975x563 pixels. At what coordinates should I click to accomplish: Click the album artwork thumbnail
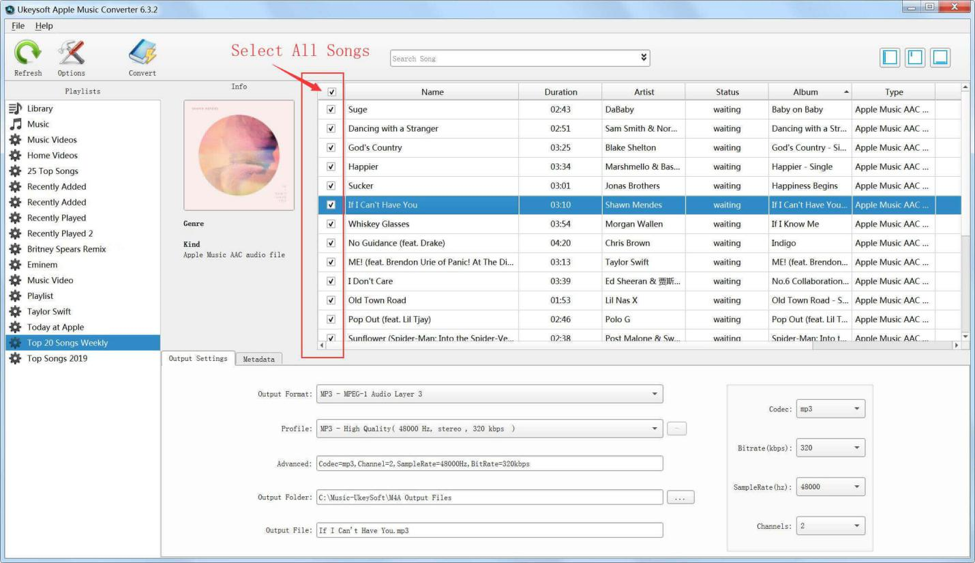[239, 156]
